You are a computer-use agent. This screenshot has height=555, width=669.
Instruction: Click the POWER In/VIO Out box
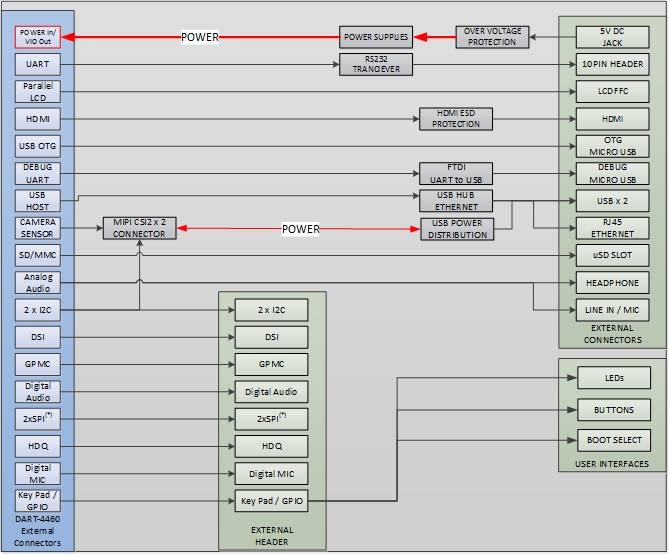tap(38, 37)
